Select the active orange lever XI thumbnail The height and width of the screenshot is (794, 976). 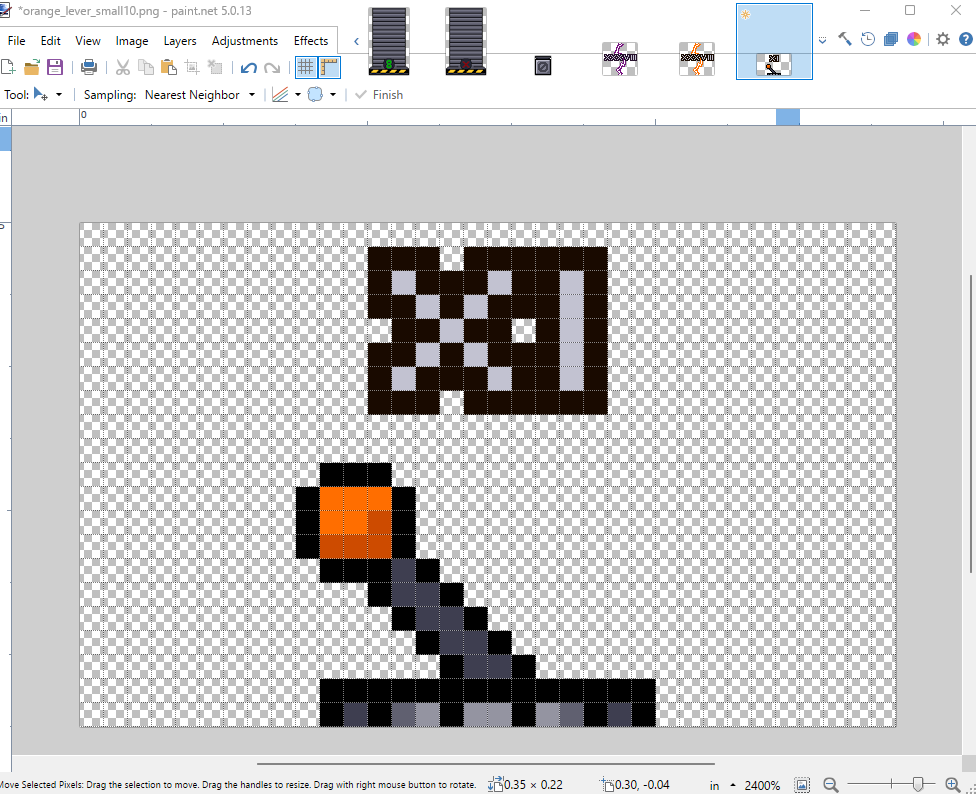pyautogui.click(x=774, y=42)
